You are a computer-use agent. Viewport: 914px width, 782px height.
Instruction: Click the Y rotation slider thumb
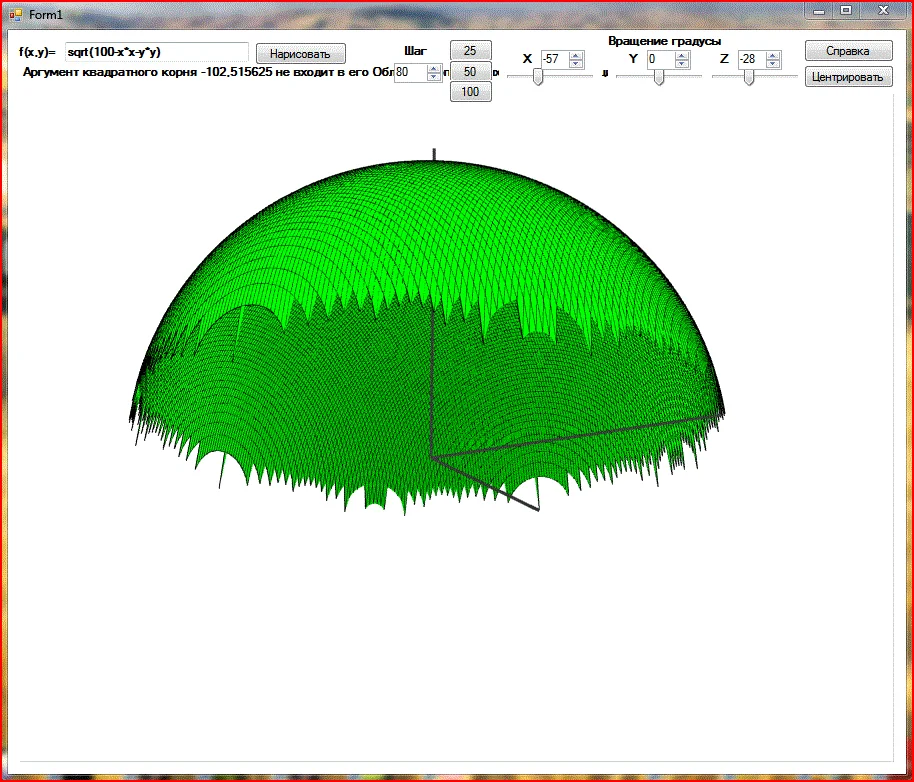659,78
